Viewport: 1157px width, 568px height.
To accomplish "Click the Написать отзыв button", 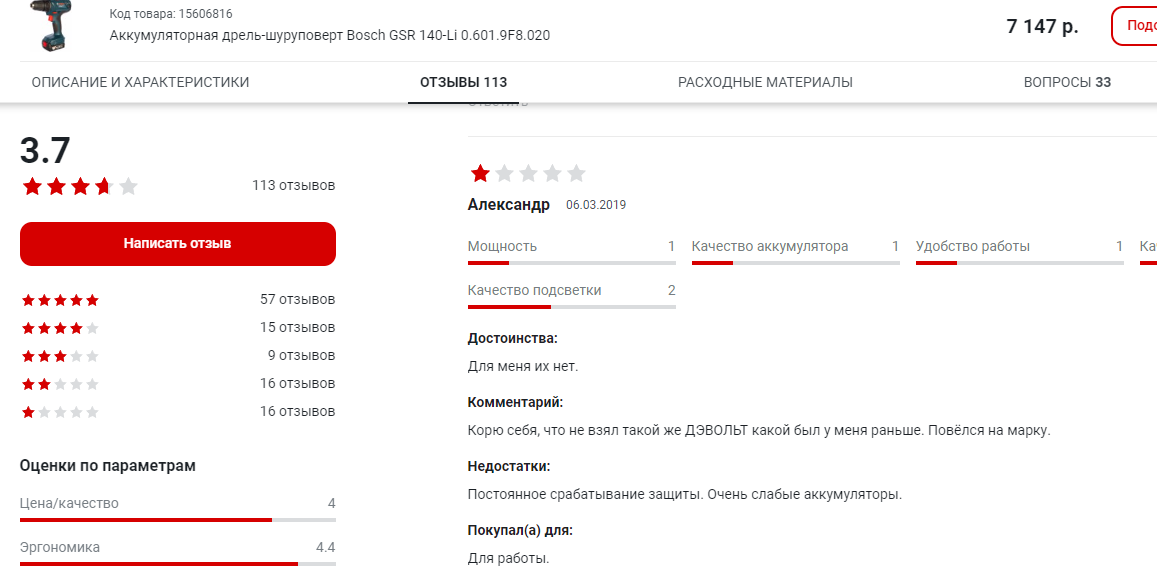I will [178, 243].
